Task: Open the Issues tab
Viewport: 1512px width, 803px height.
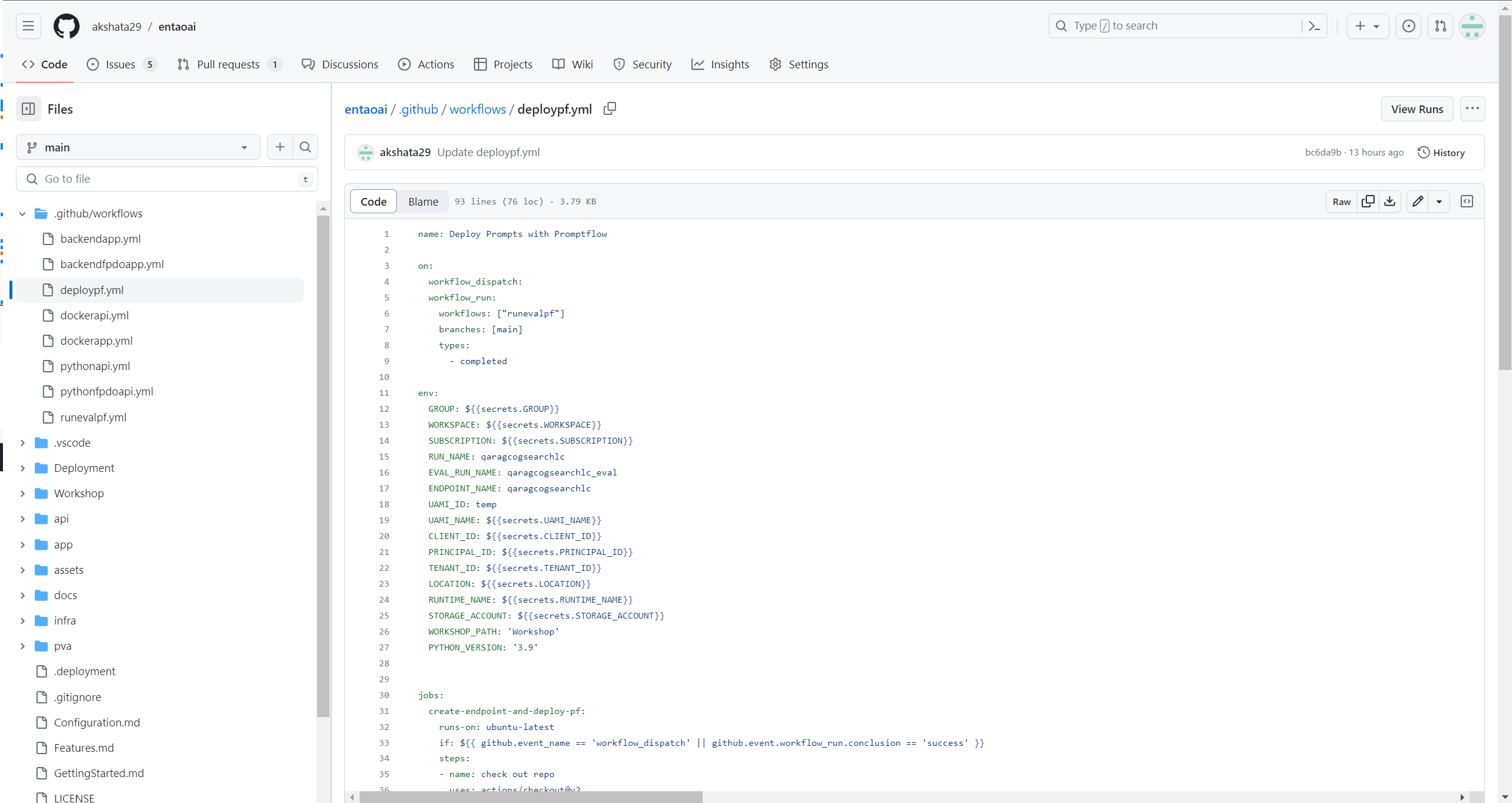Action: [x=121, y=64]
